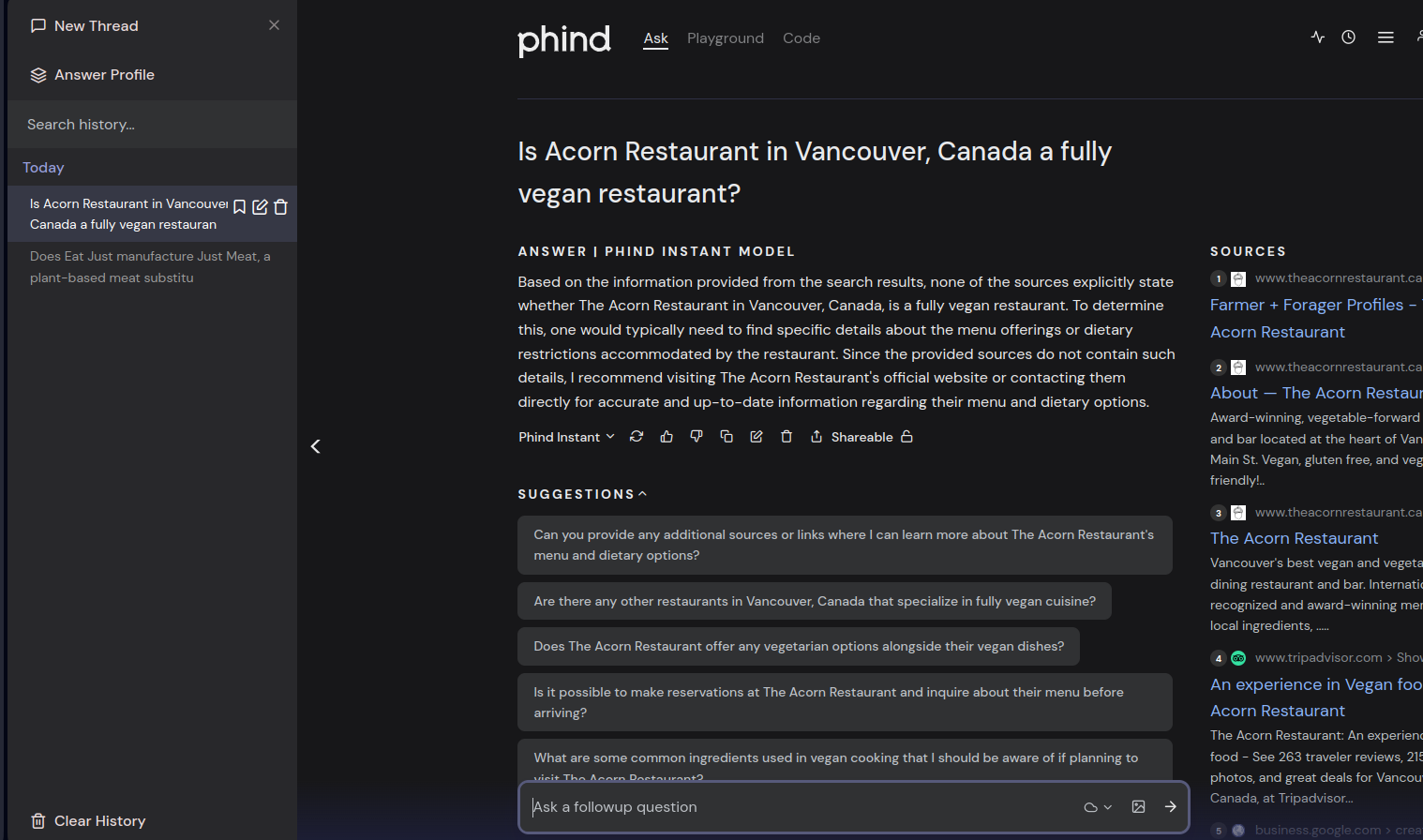The image size is (1423, 840).
Task: Regenerate the answer with the refresh icon
Action: click(637, 437)
